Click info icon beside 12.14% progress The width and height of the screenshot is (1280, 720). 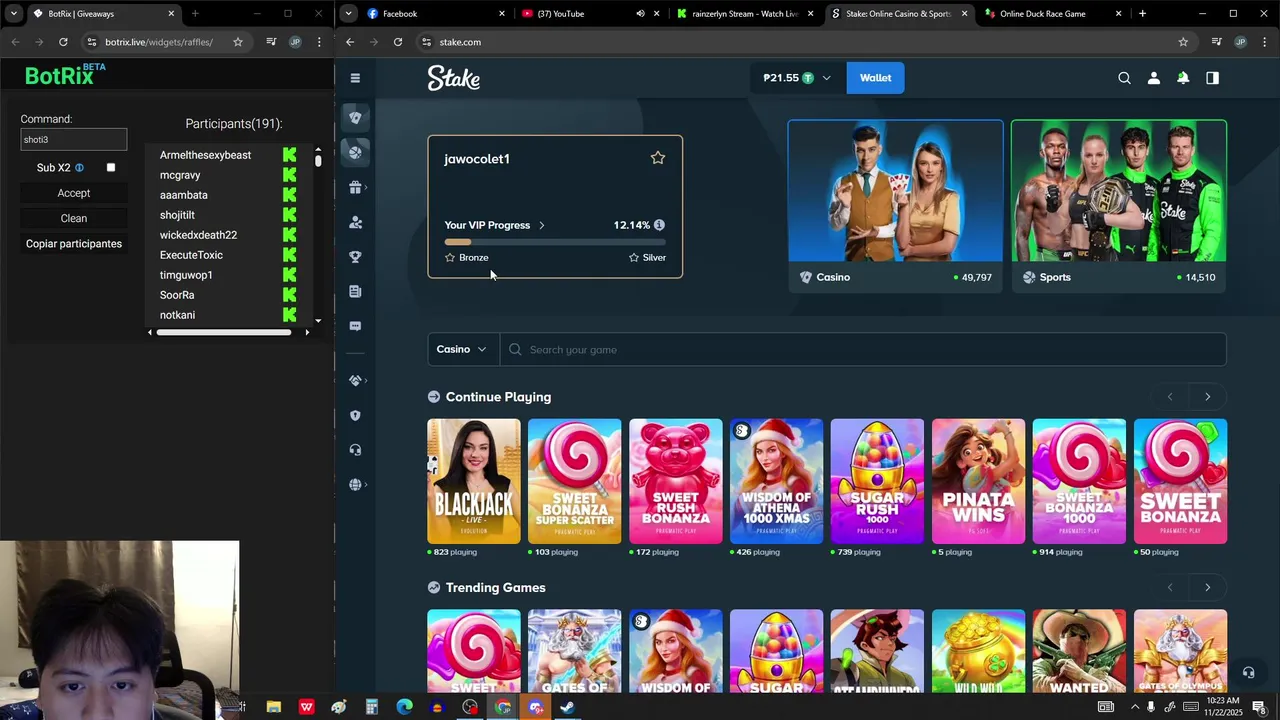tap(659, 225)
